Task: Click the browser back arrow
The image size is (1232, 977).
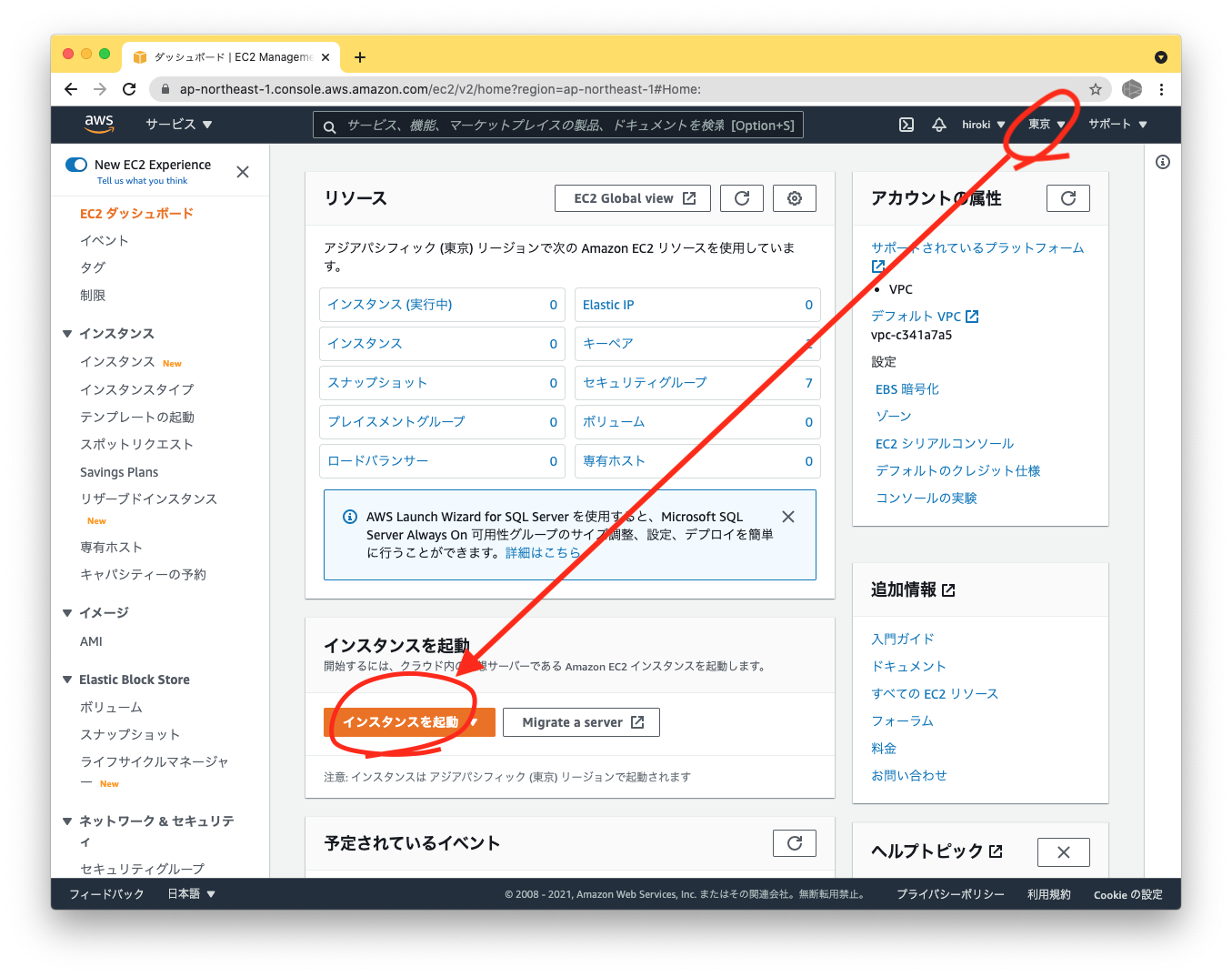Action: tap(71, 89)
